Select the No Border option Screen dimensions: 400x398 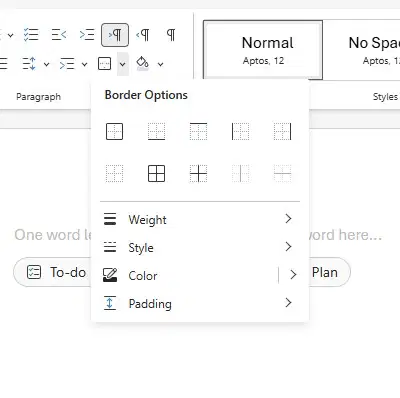[114, 173]
